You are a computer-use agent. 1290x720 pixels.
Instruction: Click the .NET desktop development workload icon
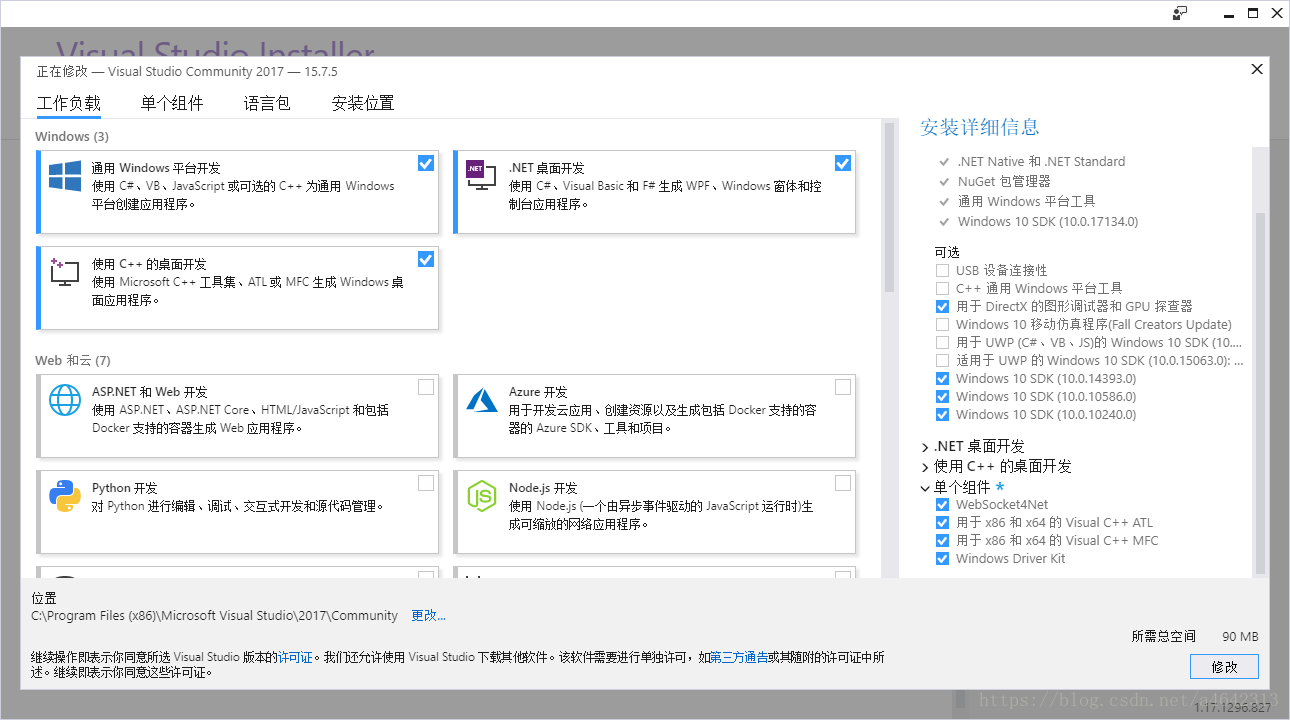pos(481,175)
